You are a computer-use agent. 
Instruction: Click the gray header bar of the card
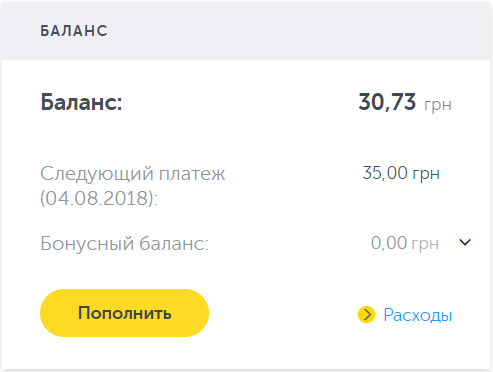coord(246,31)
